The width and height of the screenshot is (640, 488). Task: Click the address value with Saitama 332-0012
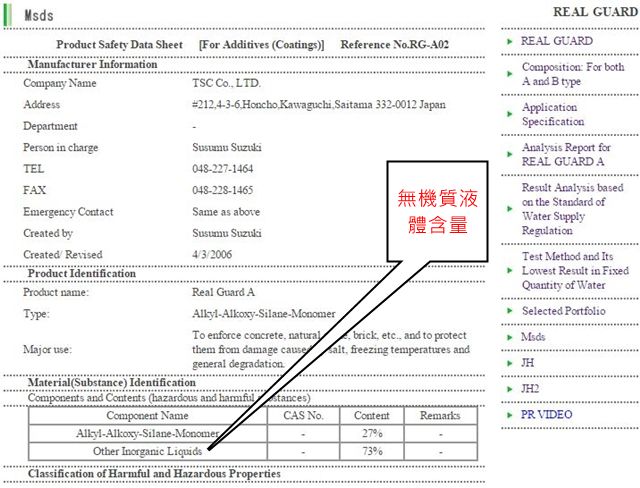tap(319, 104)
